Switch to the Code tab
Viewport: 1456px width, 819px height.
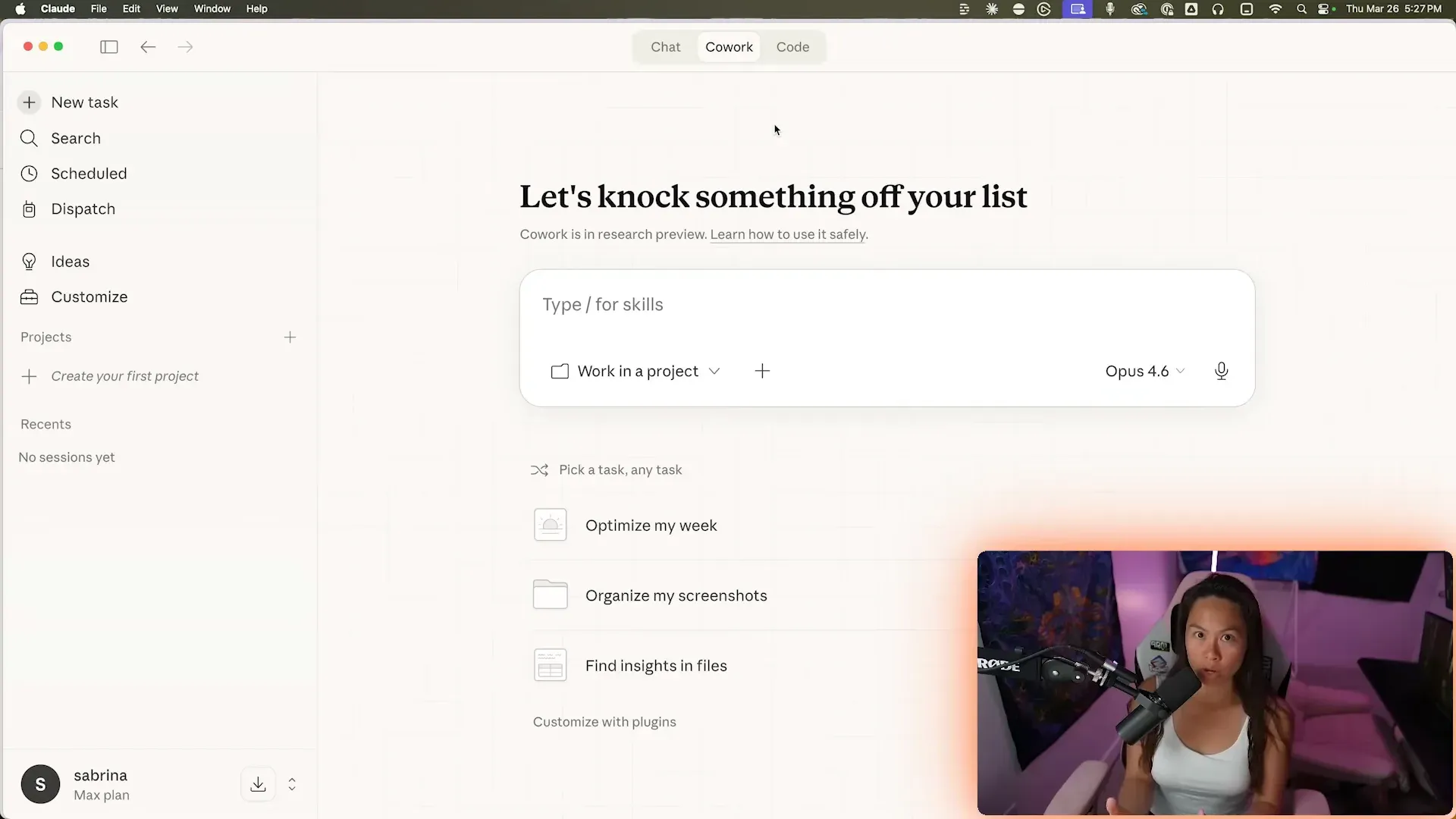click(792, 47)
